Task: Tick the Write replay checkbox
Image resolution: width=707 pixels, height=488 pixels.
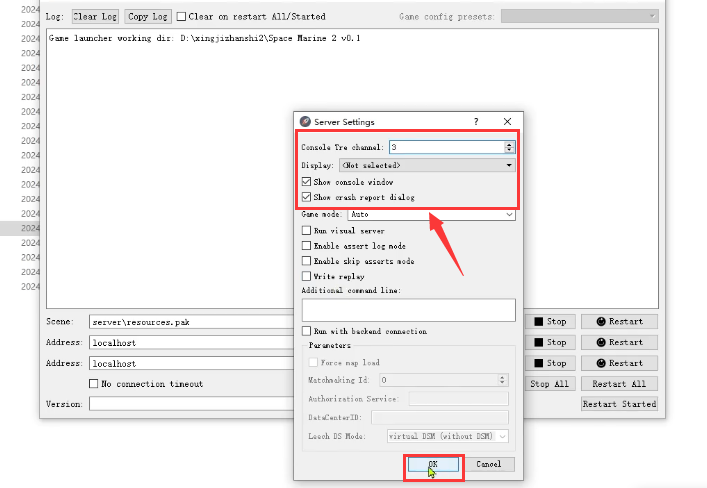Action: tap(307, 276)
